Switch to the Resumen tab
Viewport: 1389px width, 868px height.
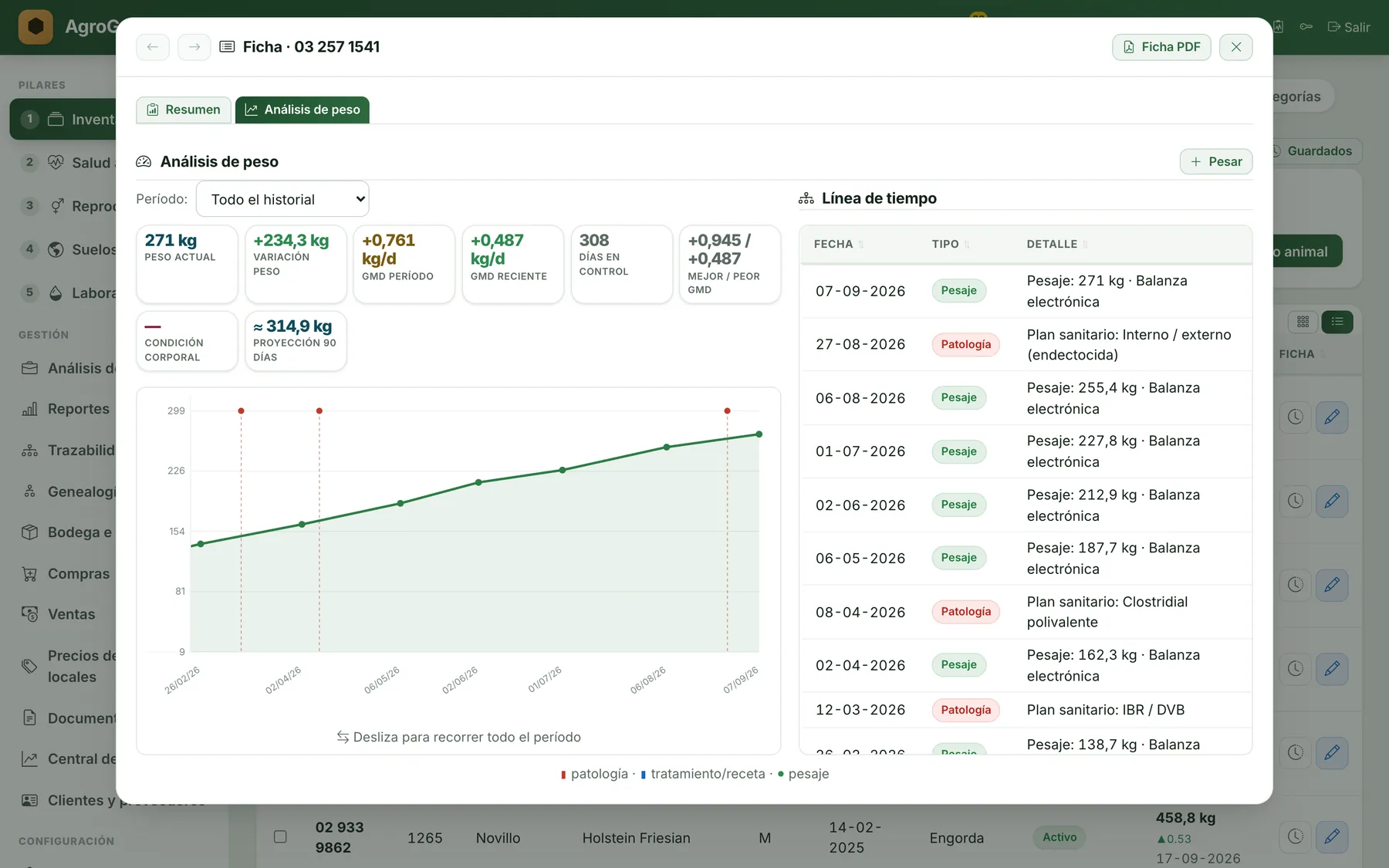coord(184,110)
